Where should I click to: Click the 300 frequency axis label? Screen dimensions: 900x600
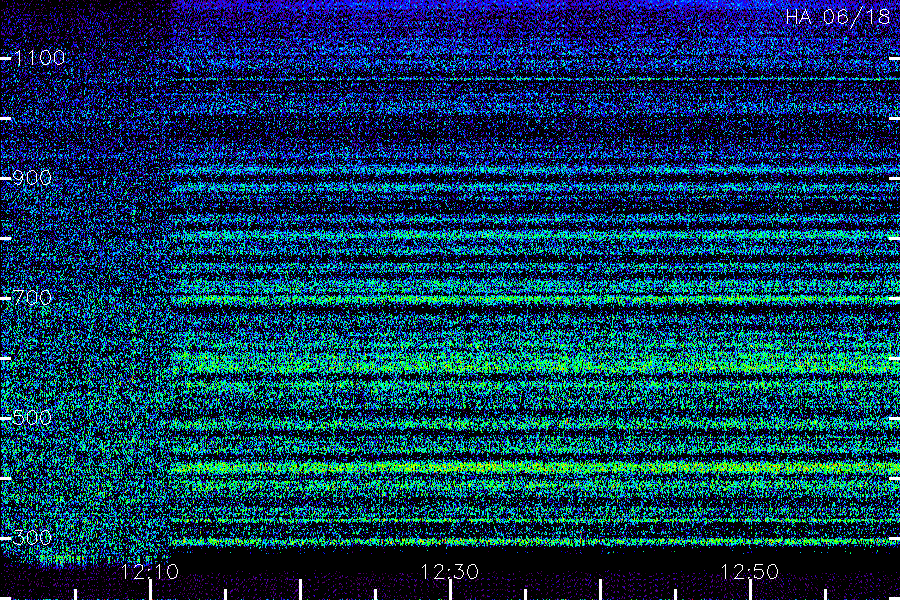pos(32,537)
